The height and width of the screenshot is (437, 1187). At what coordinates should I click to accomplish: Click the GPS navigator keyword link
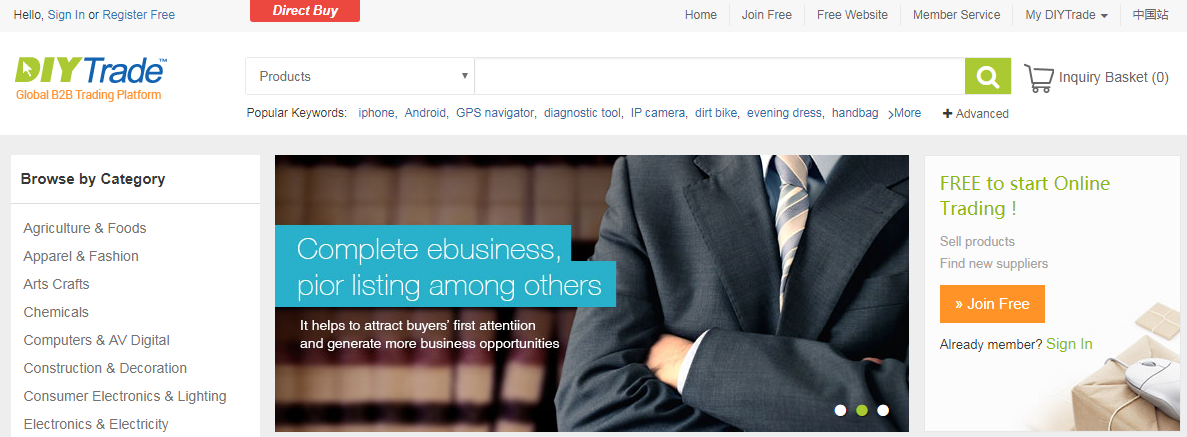coord(495,113)
